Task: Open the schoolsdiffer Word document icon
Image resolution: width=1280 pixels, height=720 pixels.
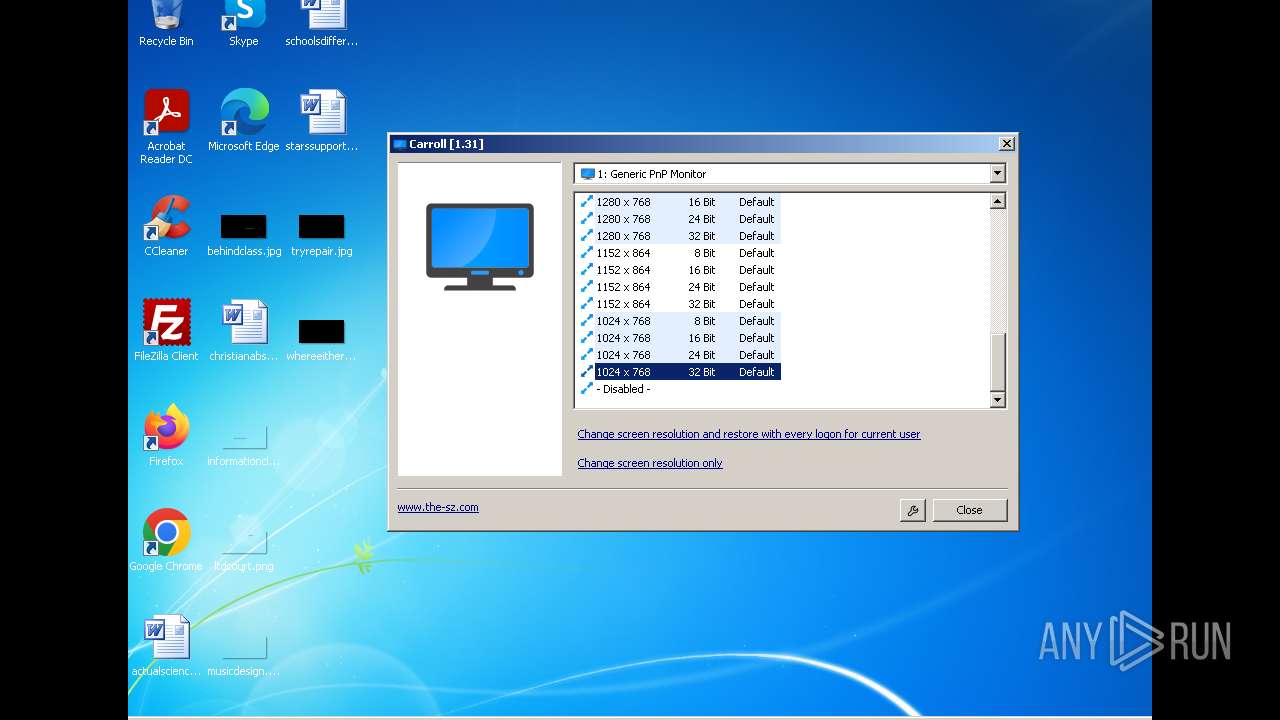Action: tap(322, 24)
